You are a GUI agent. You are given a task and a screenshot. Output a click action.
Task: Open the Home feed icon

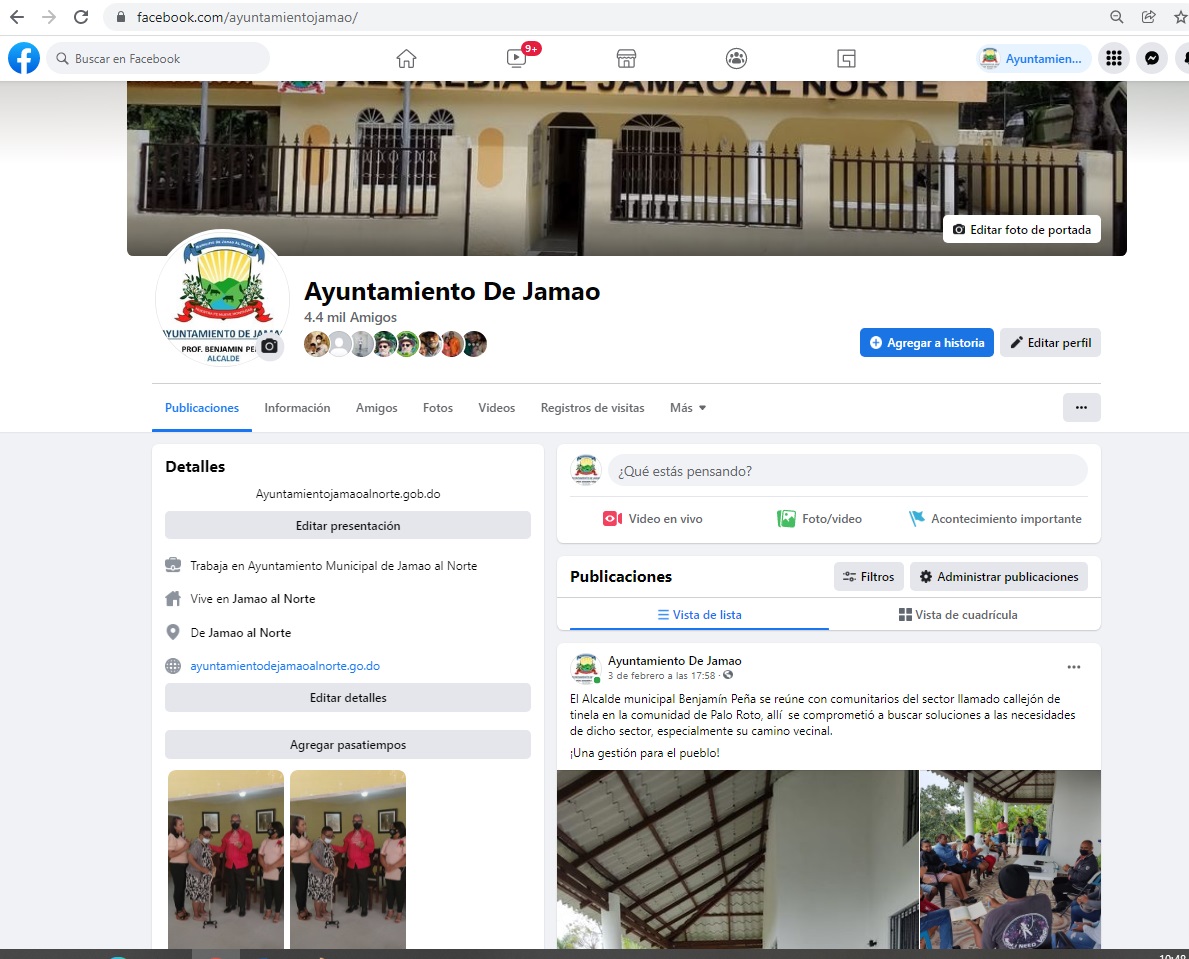pos(406,58)
